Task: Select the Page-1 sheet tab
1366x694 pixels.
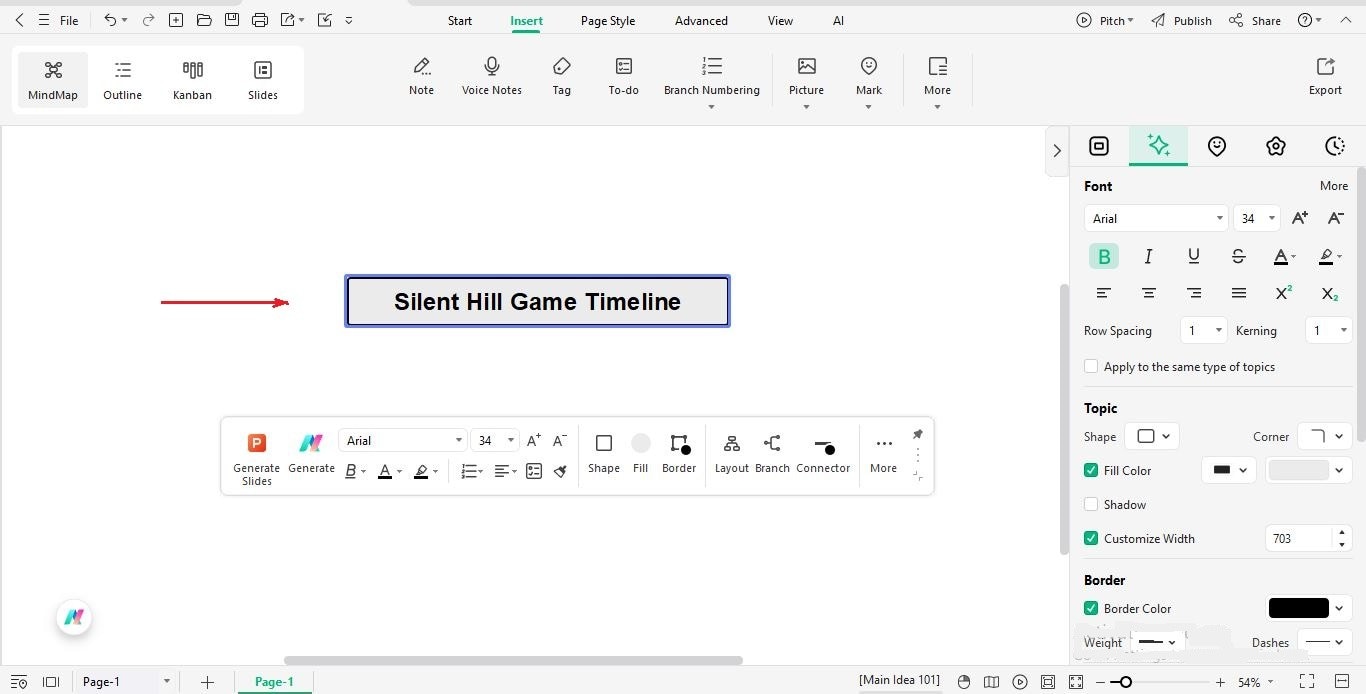Action: (x=274, y=682)
